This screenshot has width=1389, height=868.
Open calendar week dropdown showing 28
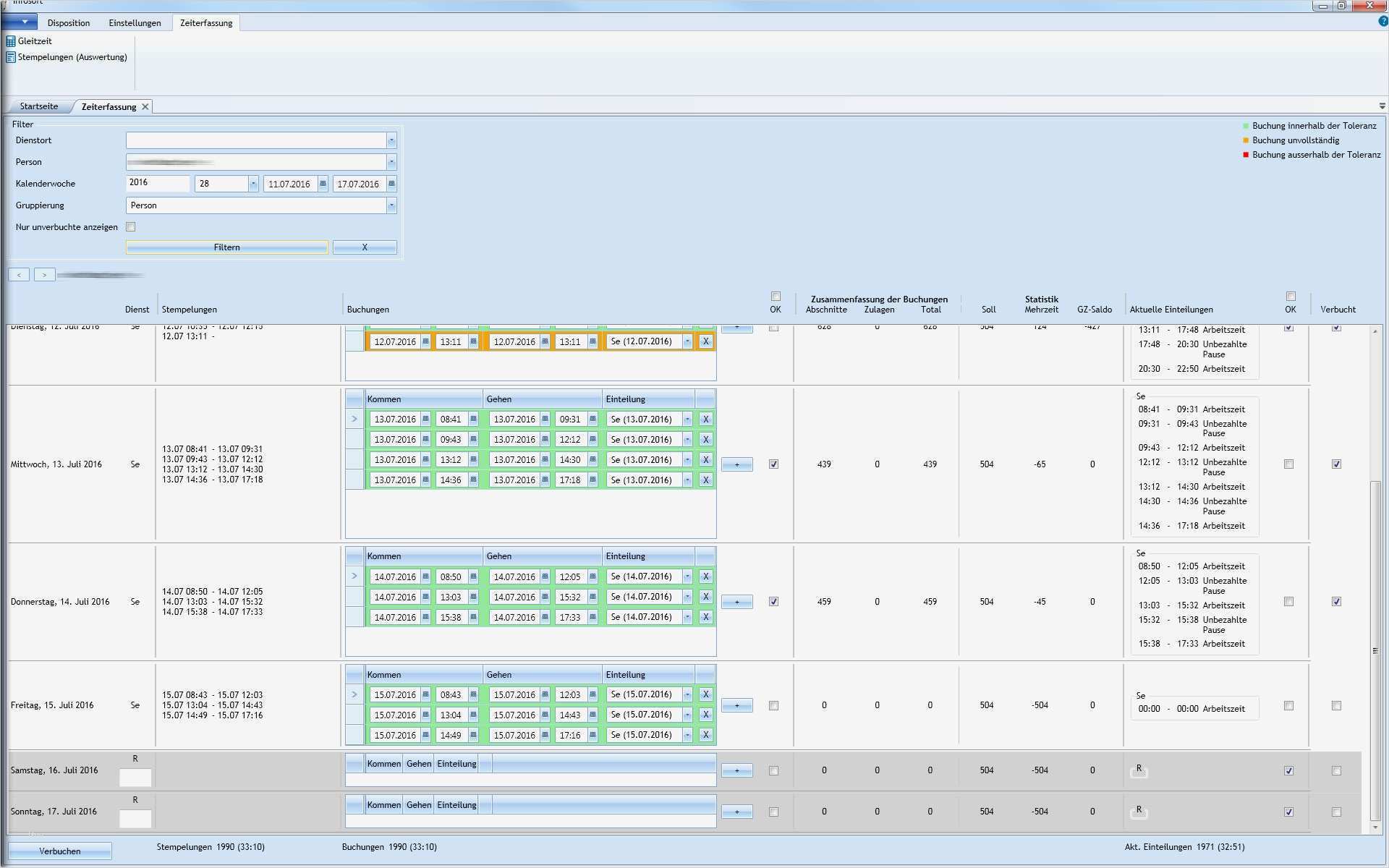pyautogui.click(x=253, y=184)
